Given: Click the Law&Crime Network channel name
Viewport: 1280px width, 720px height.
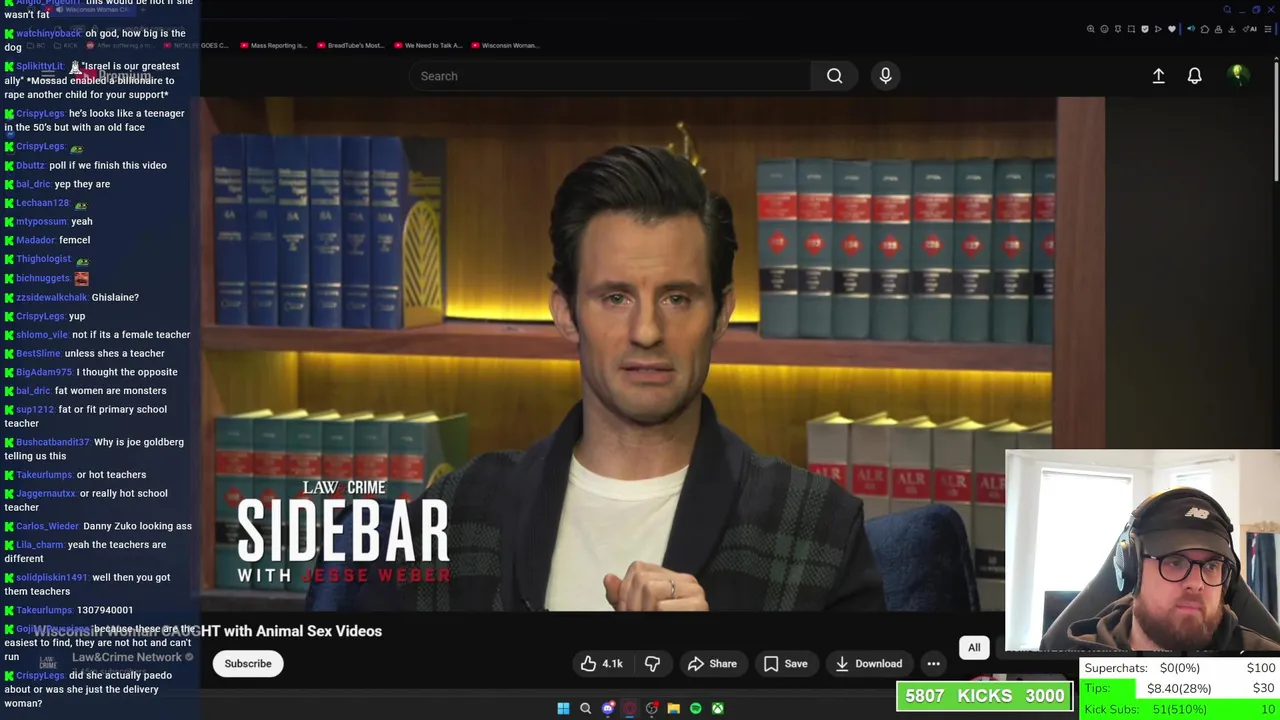Looking at the screenshot, I should click(127, 657).
